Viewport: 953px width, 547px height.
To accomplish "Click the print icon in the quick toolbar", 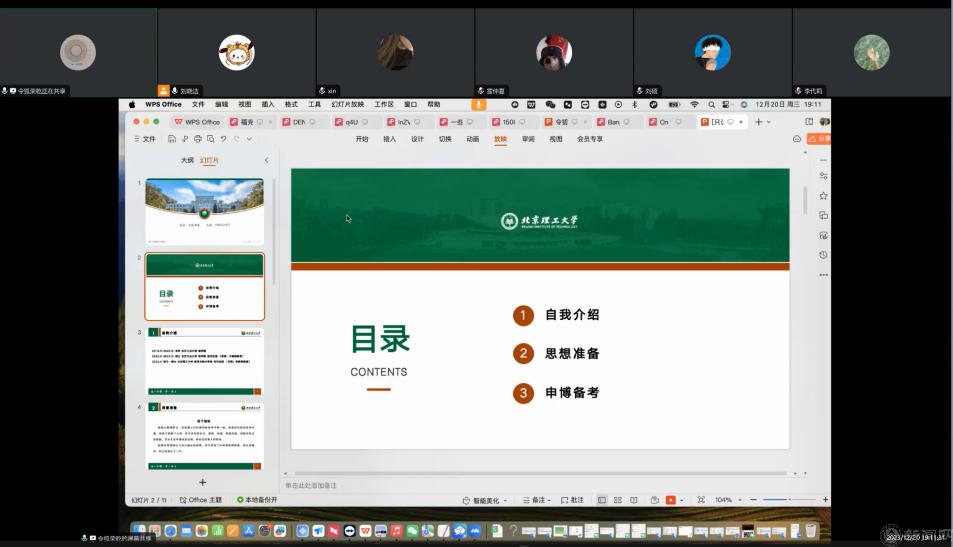I will [x=197, y=139].
